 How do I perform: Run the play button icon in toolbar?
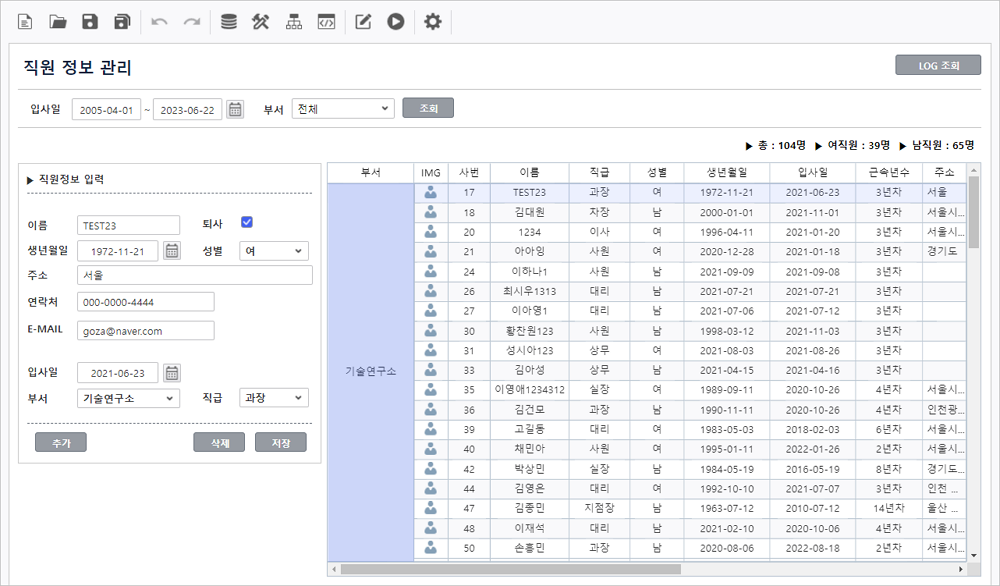tap(396, 22)
